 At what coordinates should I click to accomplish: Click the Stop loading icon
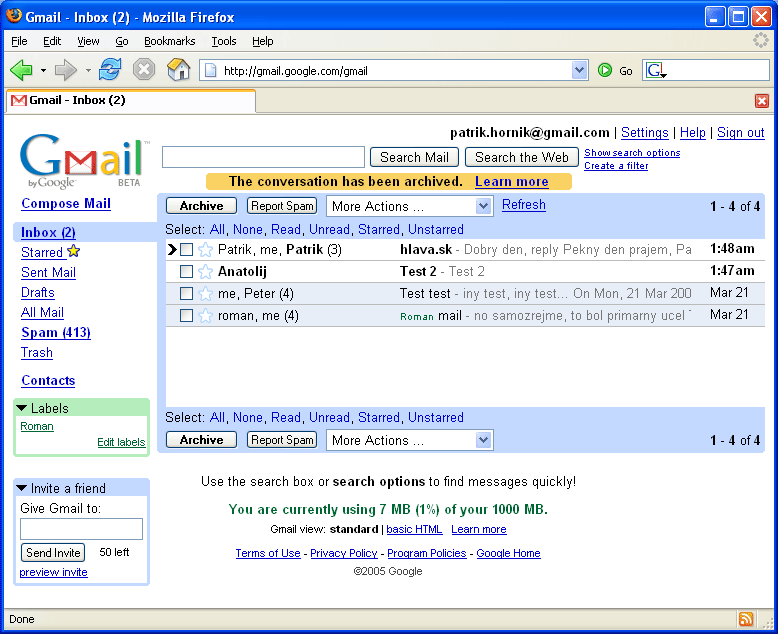[144, 70]
